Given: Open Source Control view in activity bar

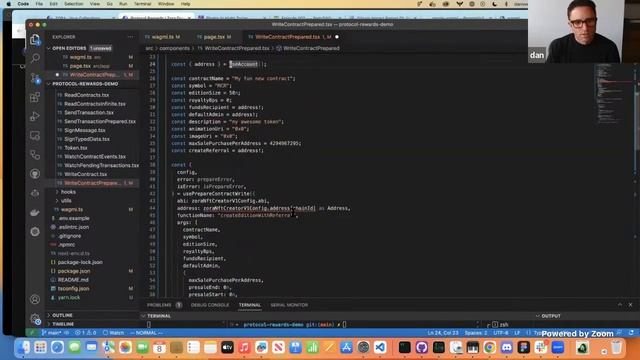Looking at the screenshot, I should tap(35, 78).
